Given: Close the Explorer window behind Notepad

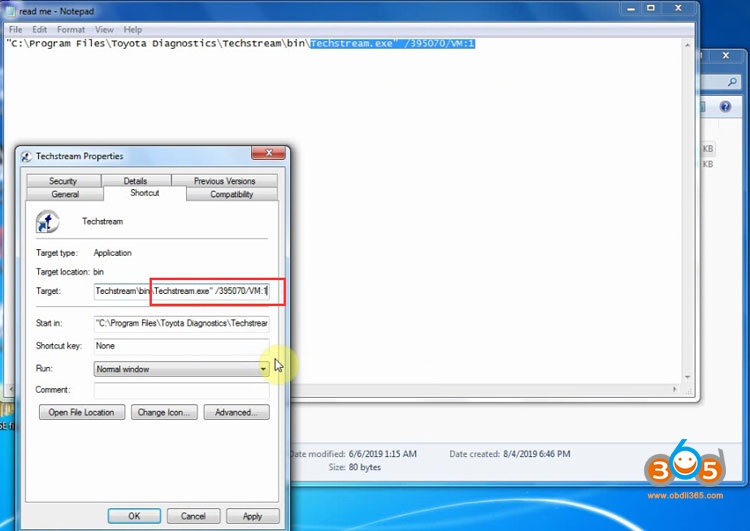Looking at the screenshot, I should (x=726, y=56).
